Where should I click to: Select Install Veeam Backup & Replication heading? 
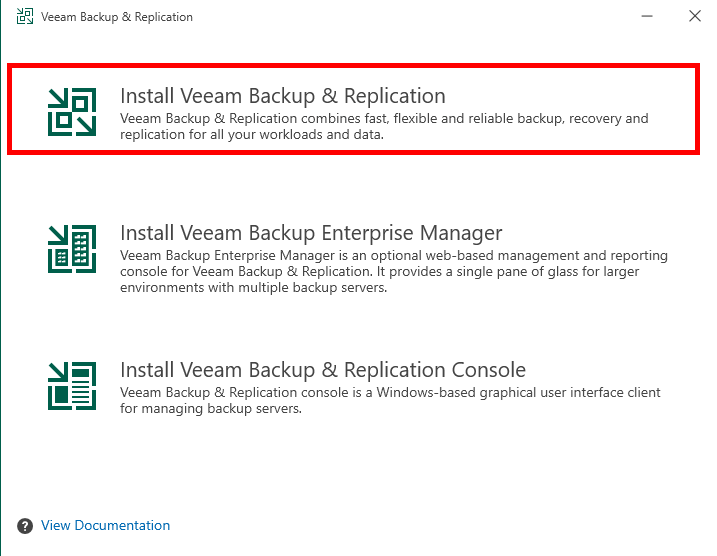point(283,96)
